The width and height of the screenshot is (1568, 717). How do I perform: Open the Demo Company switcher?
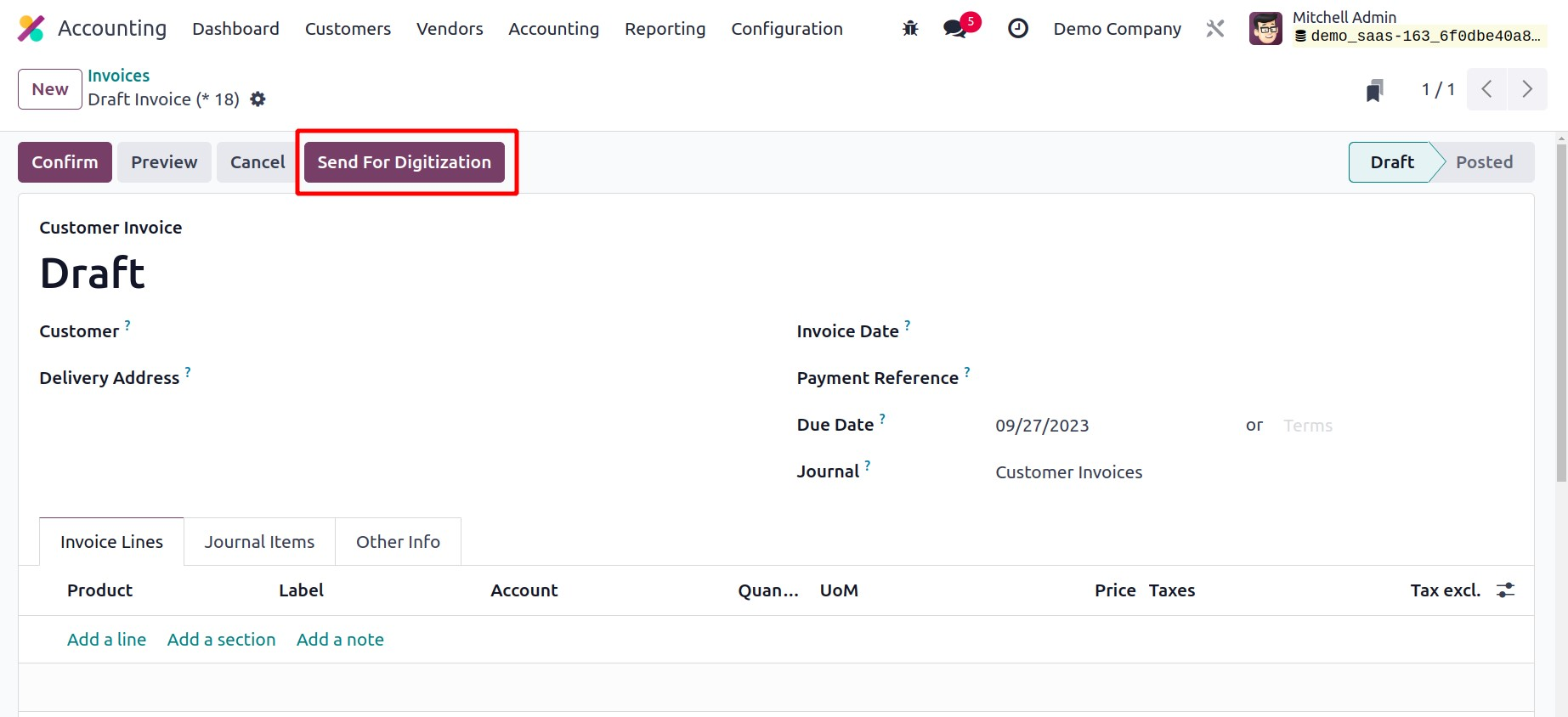click(1117, 29)
